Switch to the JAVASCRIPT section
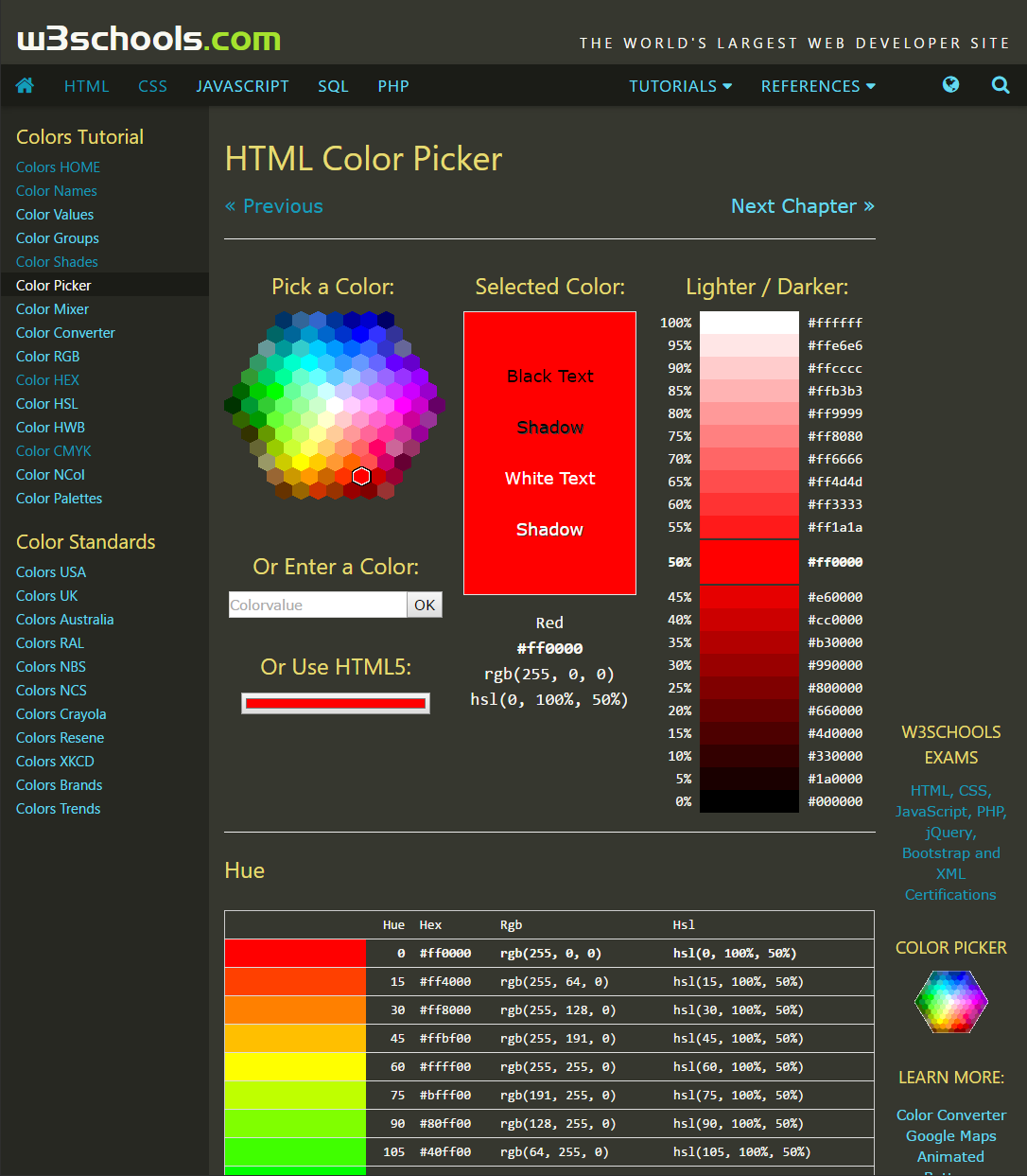This screenshot has height=1176, width=1027. [x=242, y=85]
